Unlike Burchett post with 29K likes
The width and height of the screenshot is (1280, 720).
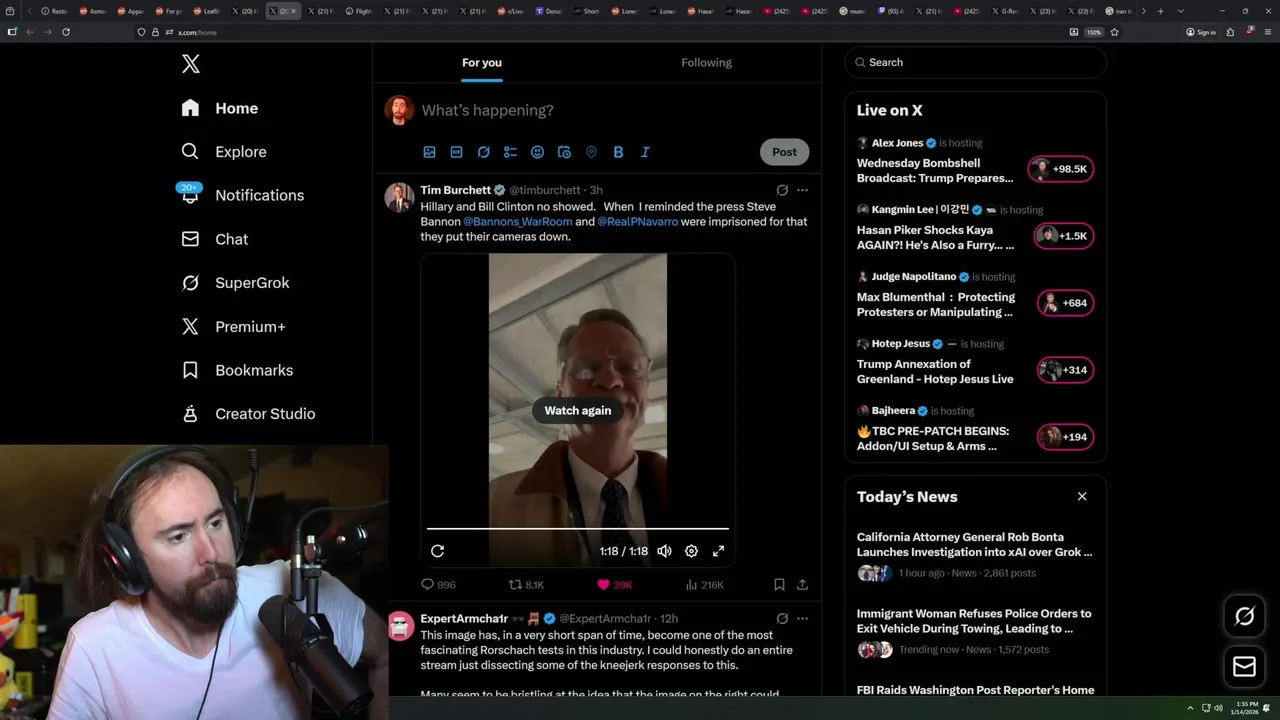pos(614,585)
